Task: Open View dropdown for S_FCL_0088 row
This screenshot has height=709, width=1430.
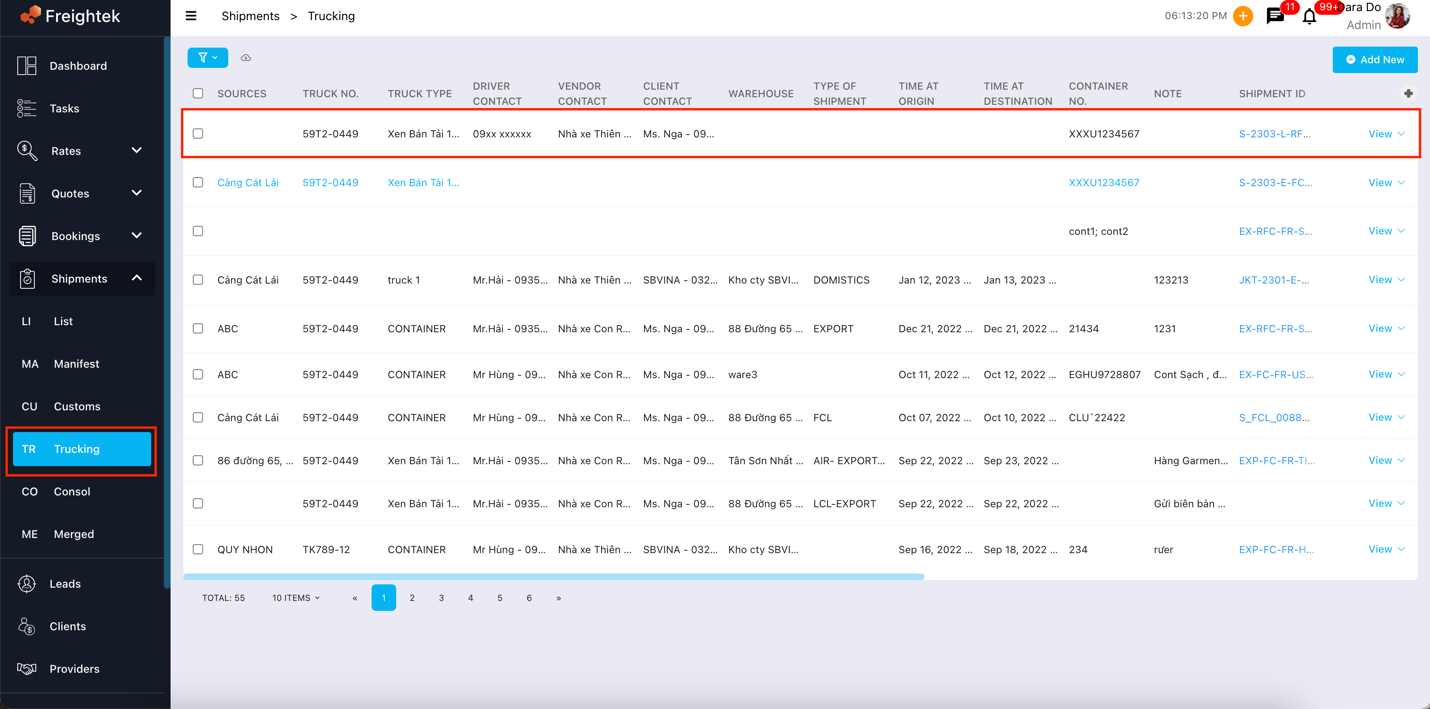Action: [1387, 417]
